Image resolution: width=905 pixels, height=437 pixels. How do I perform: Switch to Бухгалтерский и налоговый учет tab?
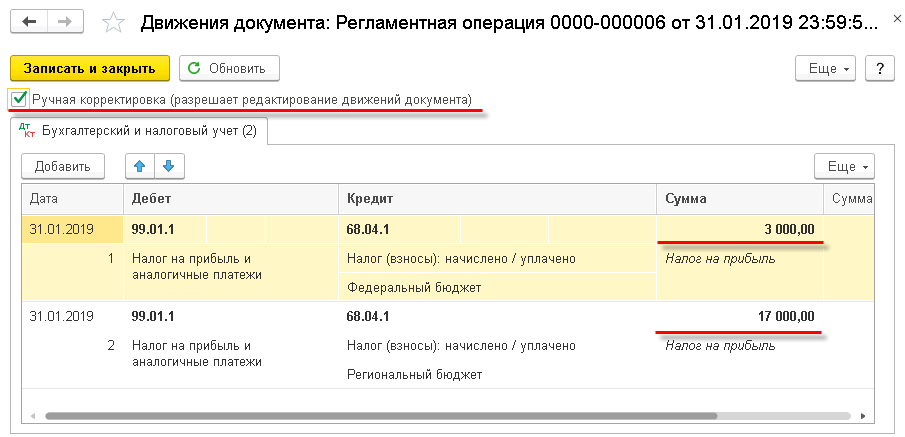point(139,131)
